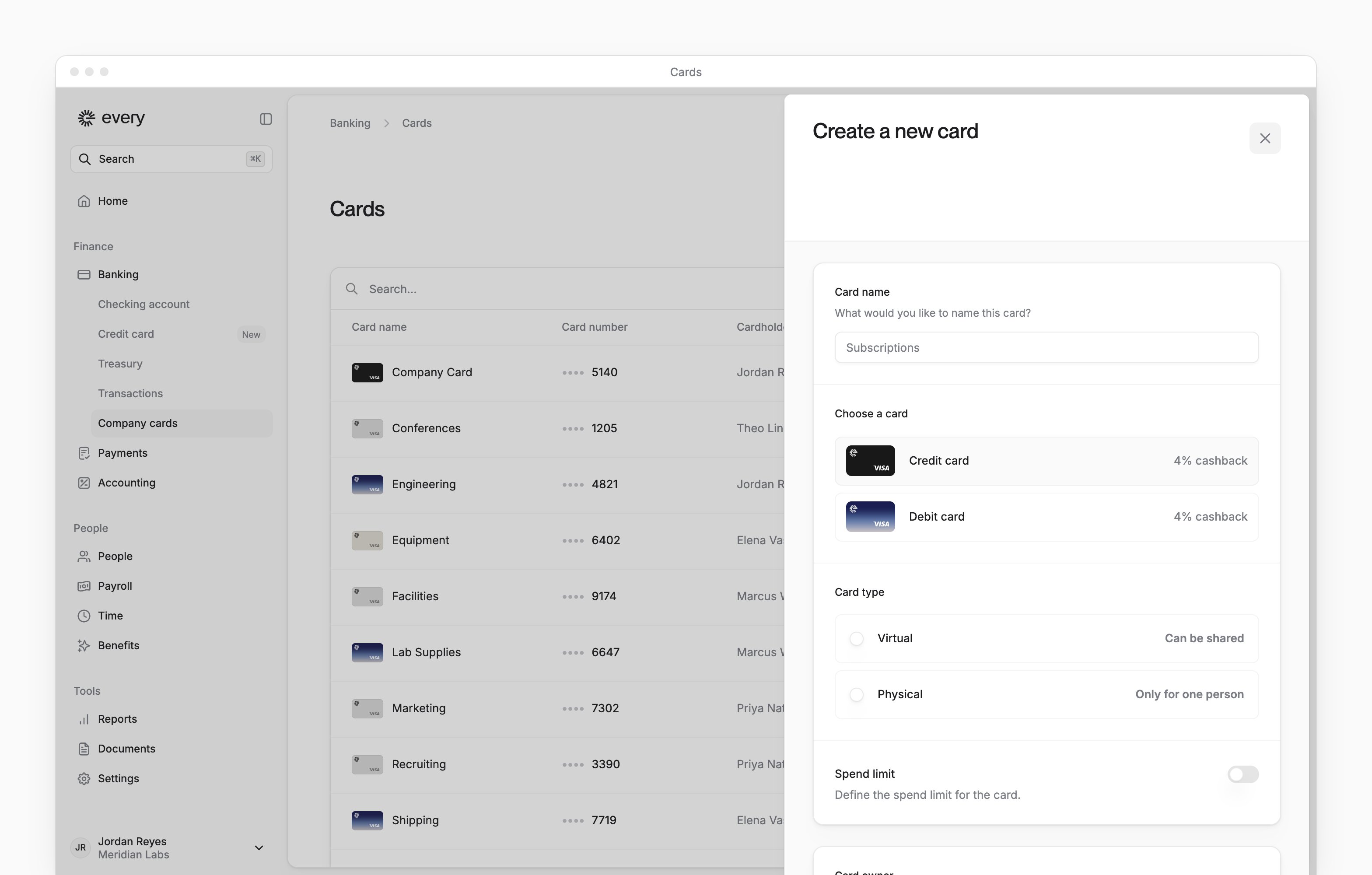This screenshot has height=875, width=1372.
Task: Click the Reports chart icon
Action: click(84, 719)
